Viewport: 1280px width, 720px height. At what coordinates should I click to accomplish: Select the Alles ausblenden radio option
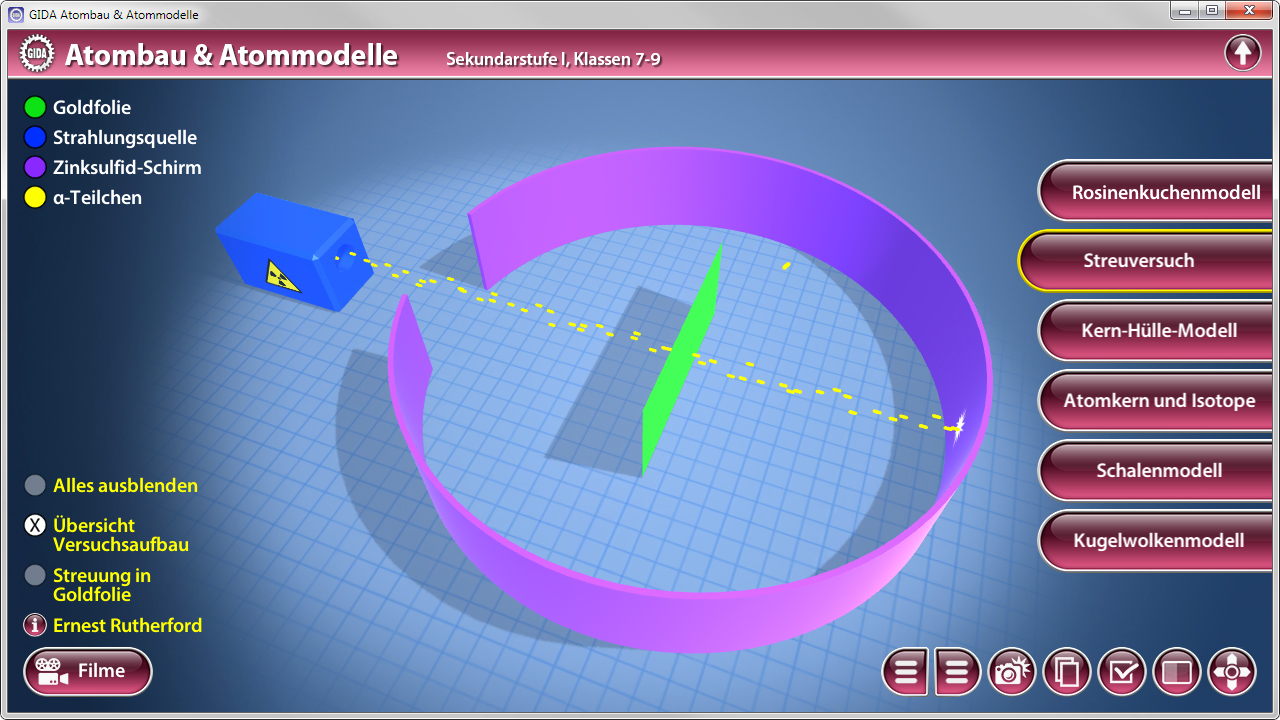35,486
